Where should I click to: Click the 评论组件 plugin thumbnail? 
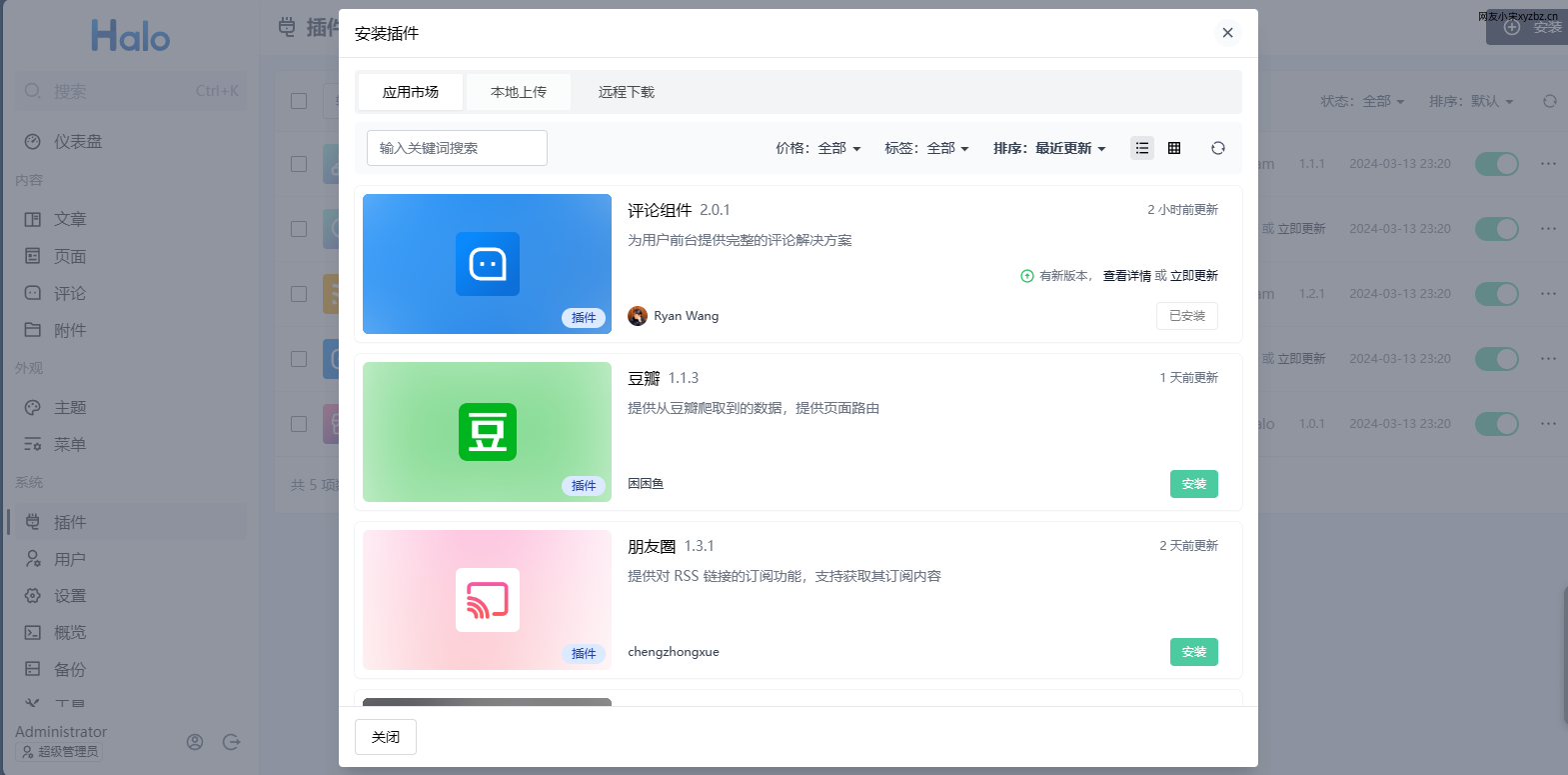[487, 264]
